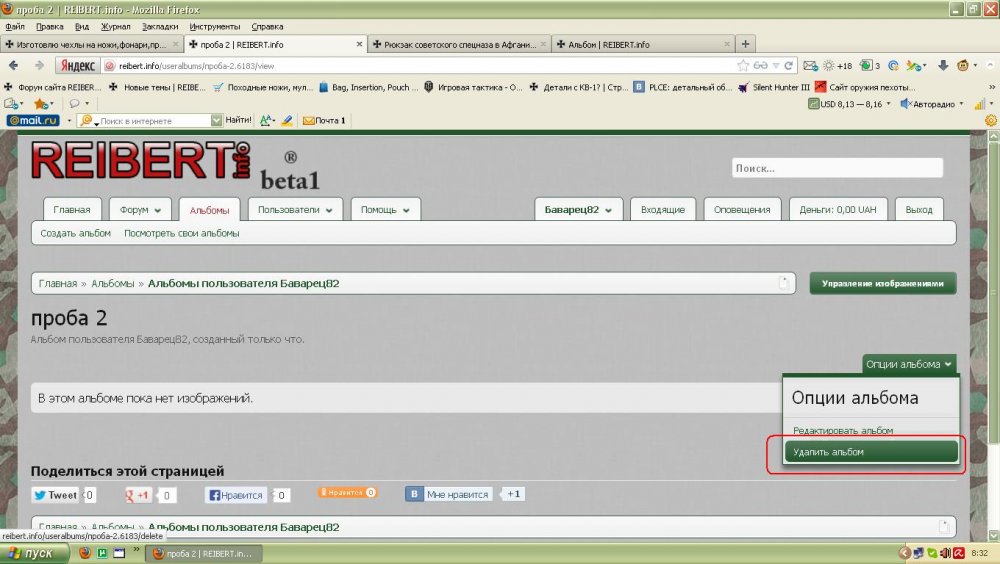Open the Windows пуск start button
1000x564 pixels.
tap(34, 553)
